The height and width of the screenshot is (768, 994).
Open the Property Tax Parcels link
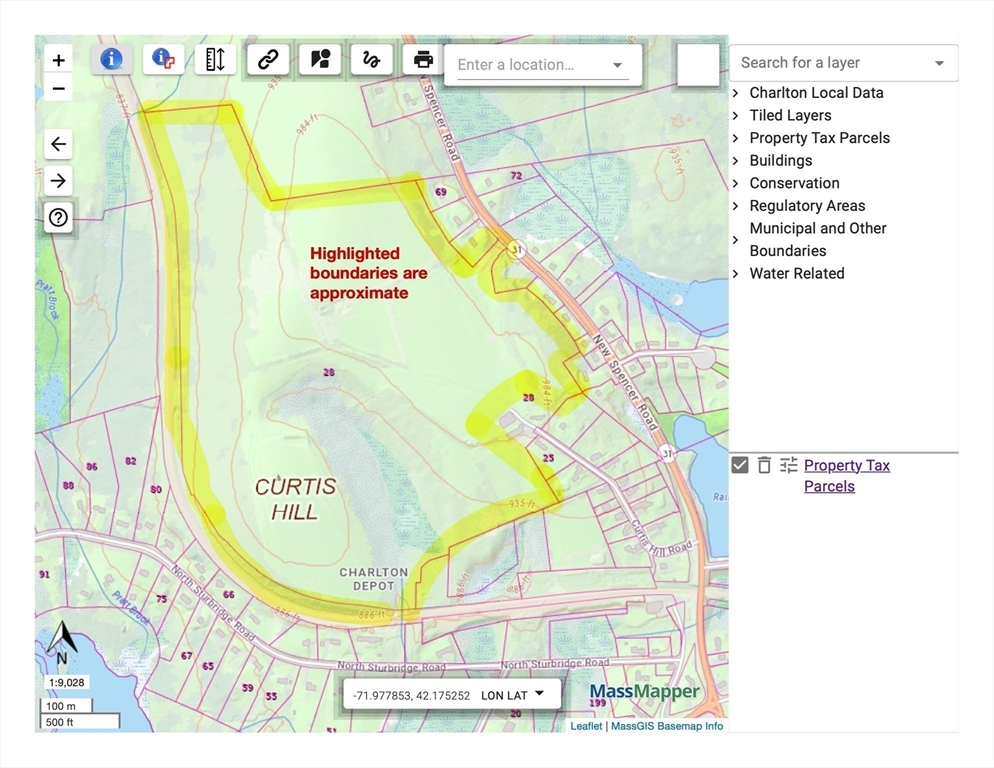[x=846, y=465]
